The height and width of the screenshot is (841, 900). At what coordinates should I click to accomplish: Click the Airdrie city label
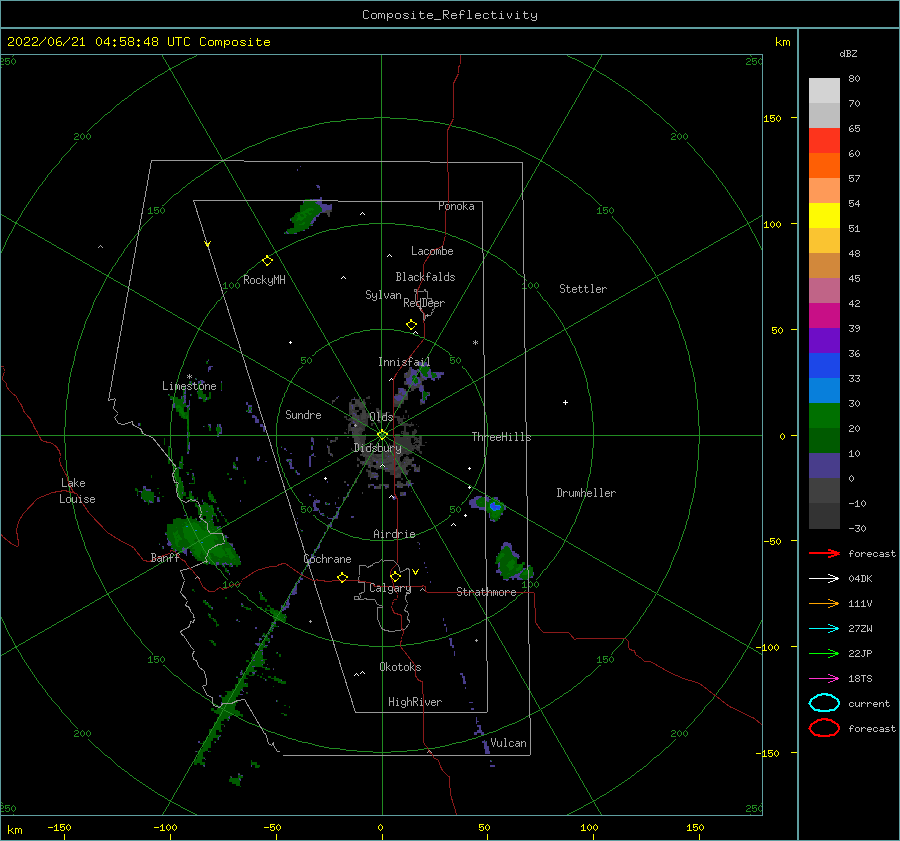point(394,534)
